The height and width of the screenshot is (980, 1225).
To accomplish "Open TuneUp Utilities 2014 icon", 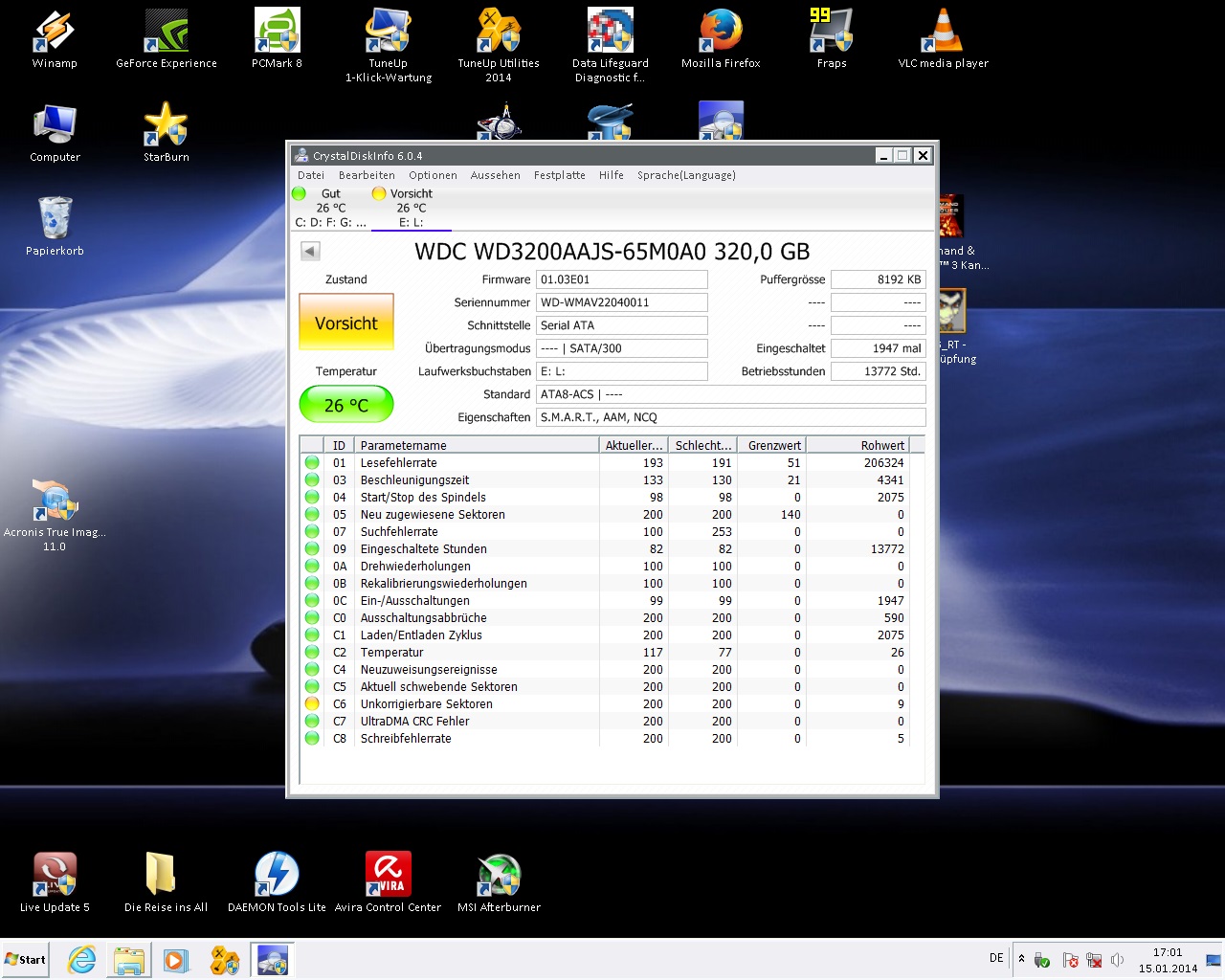I will click(x=499, y=45).
